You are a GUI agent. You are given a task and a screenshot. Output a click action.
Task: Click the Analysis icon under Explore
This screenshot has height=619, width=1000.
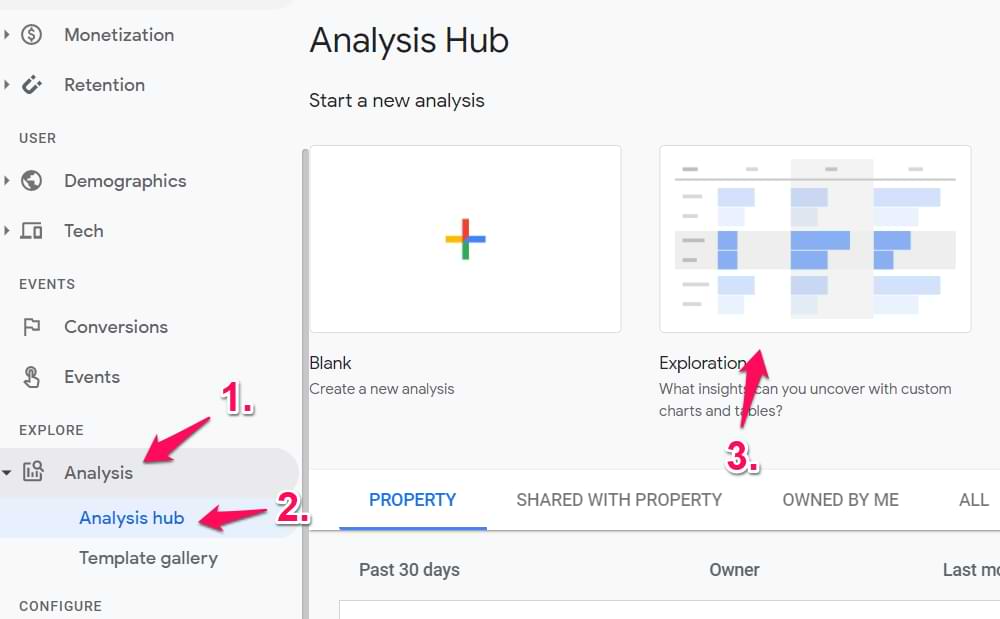[x=32, y=472]
